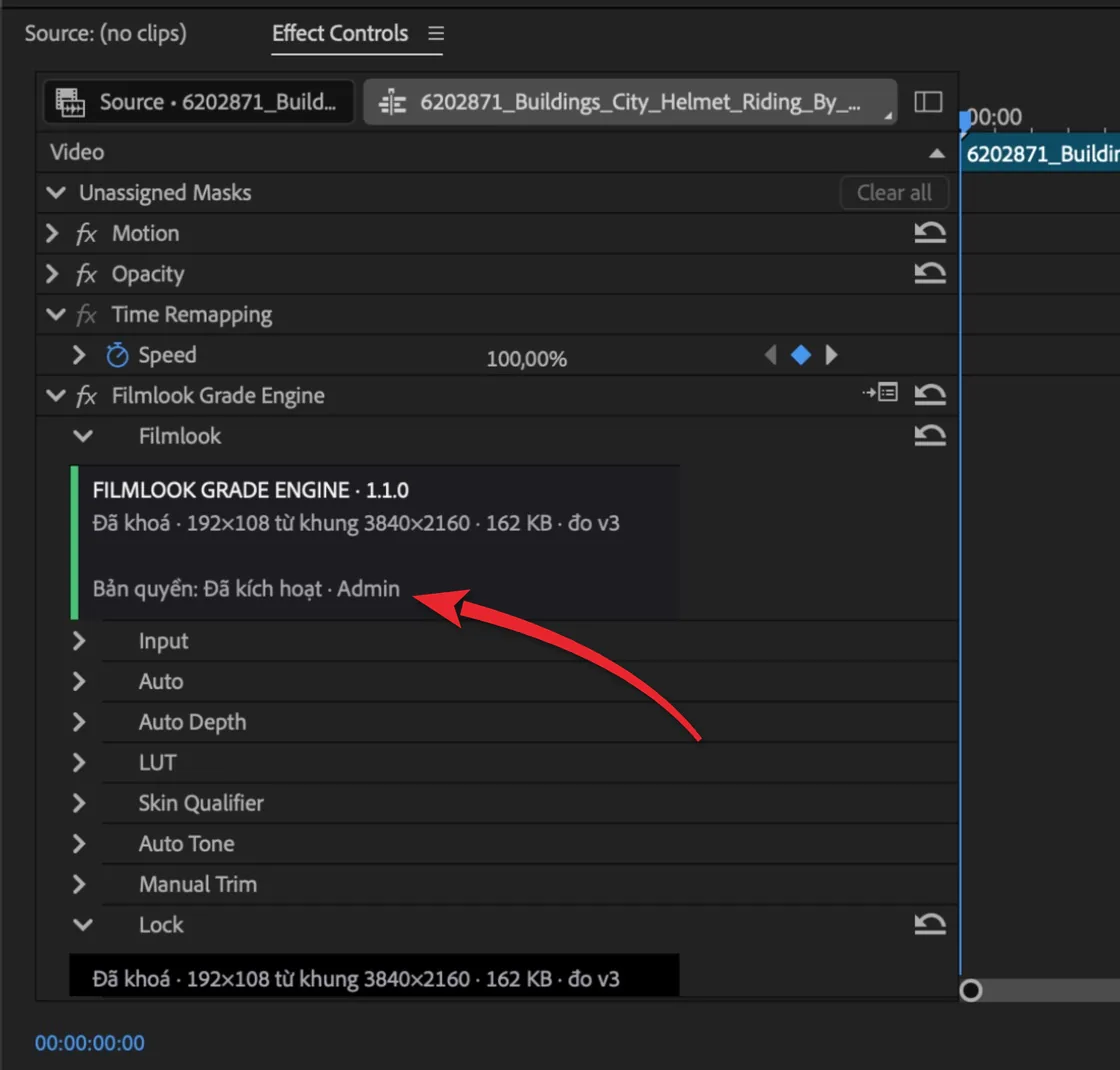Click the Clear all masks button
Screen dimensions: 1120x1070
894,193
